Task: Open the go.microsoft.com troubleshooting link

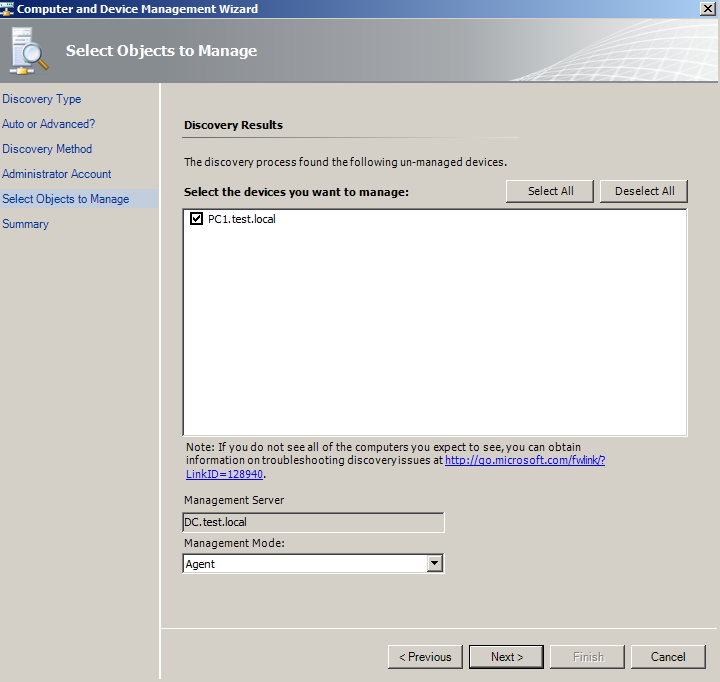Action: [x=524, y=460]
